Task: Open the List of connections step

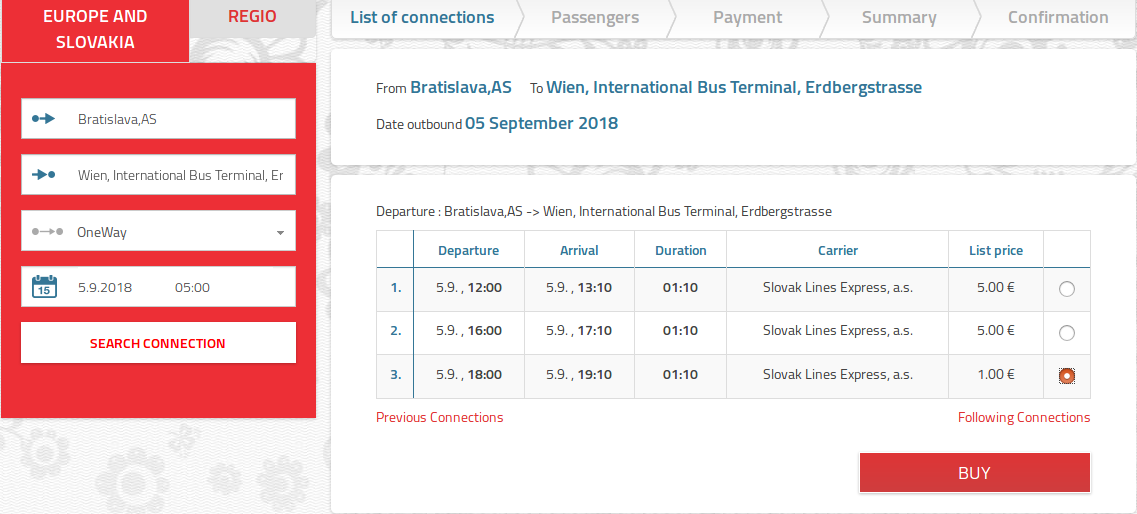Action: (422, 18)
